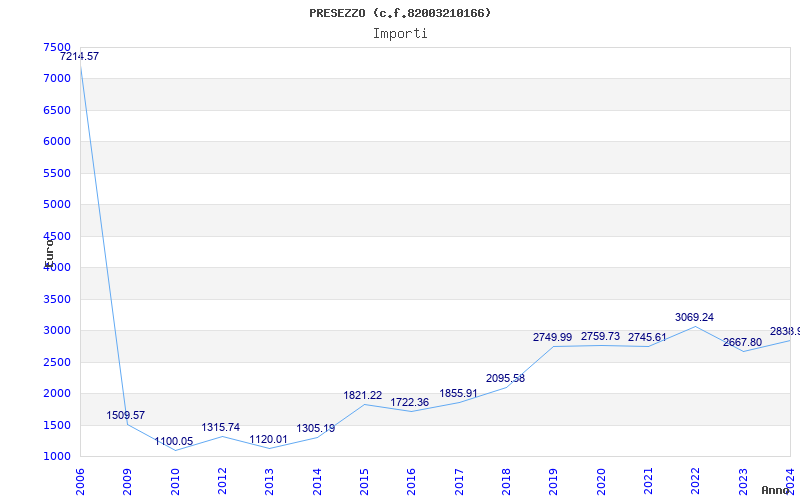Viewport: 800px width, 500px height.
Task: Select the 6500 y-axis tick label
Action: (x=57, y=110)
